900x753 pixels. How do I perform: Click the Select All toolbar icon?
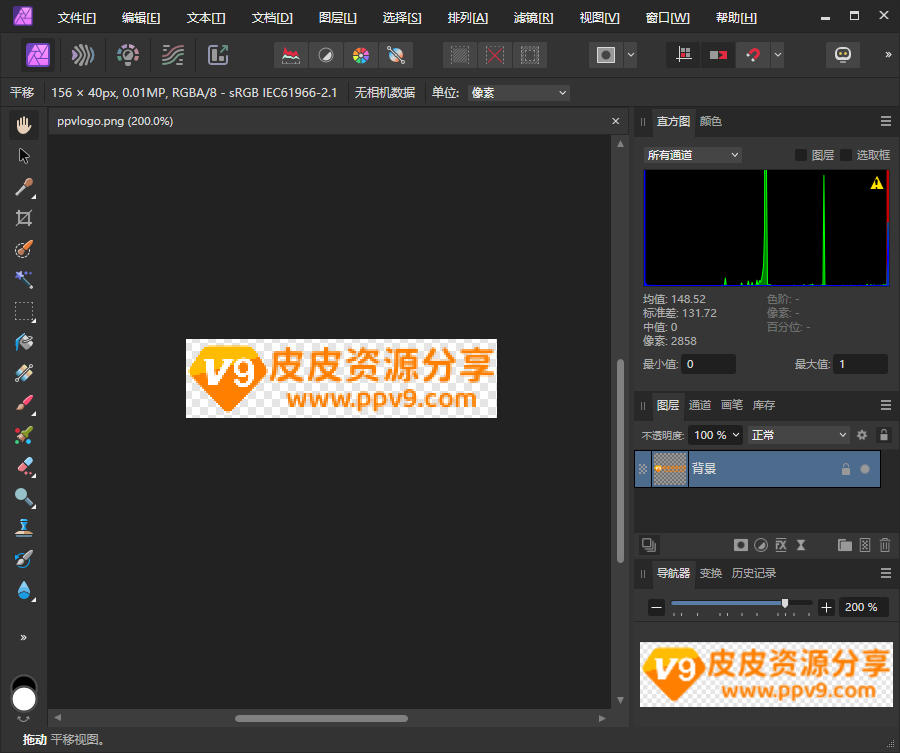pyautogui.click(x=460, y=55)
